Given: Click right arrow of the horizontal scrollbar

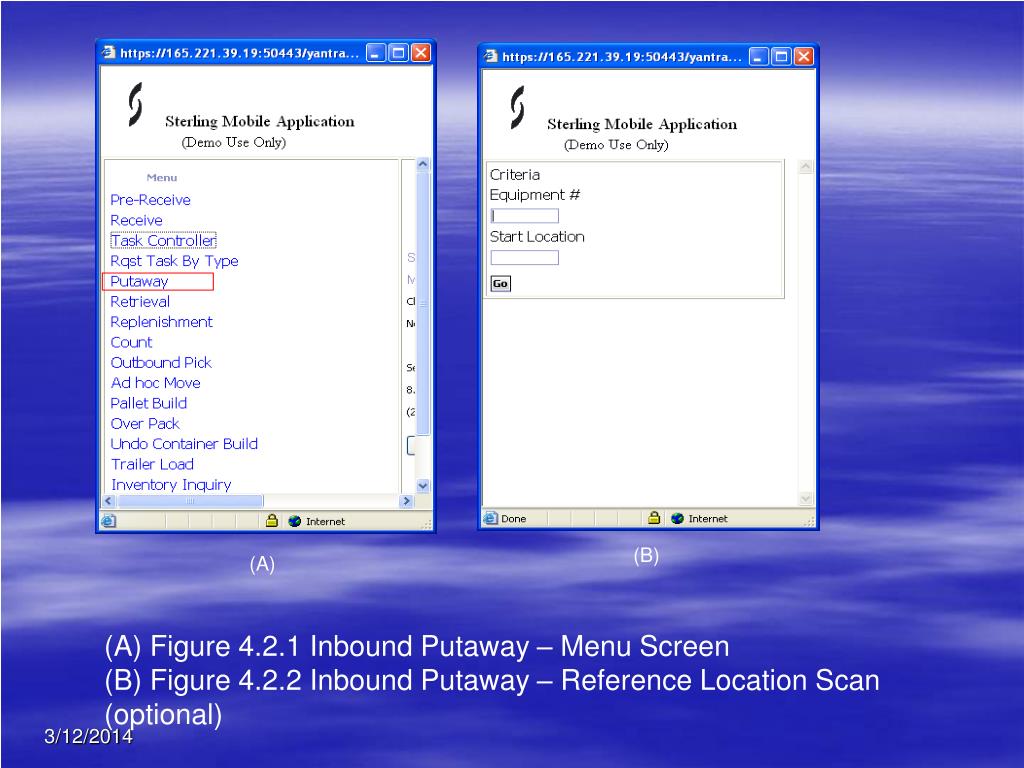Looking at the screenshot, I should pyautogui.click(x=406, y=501).
